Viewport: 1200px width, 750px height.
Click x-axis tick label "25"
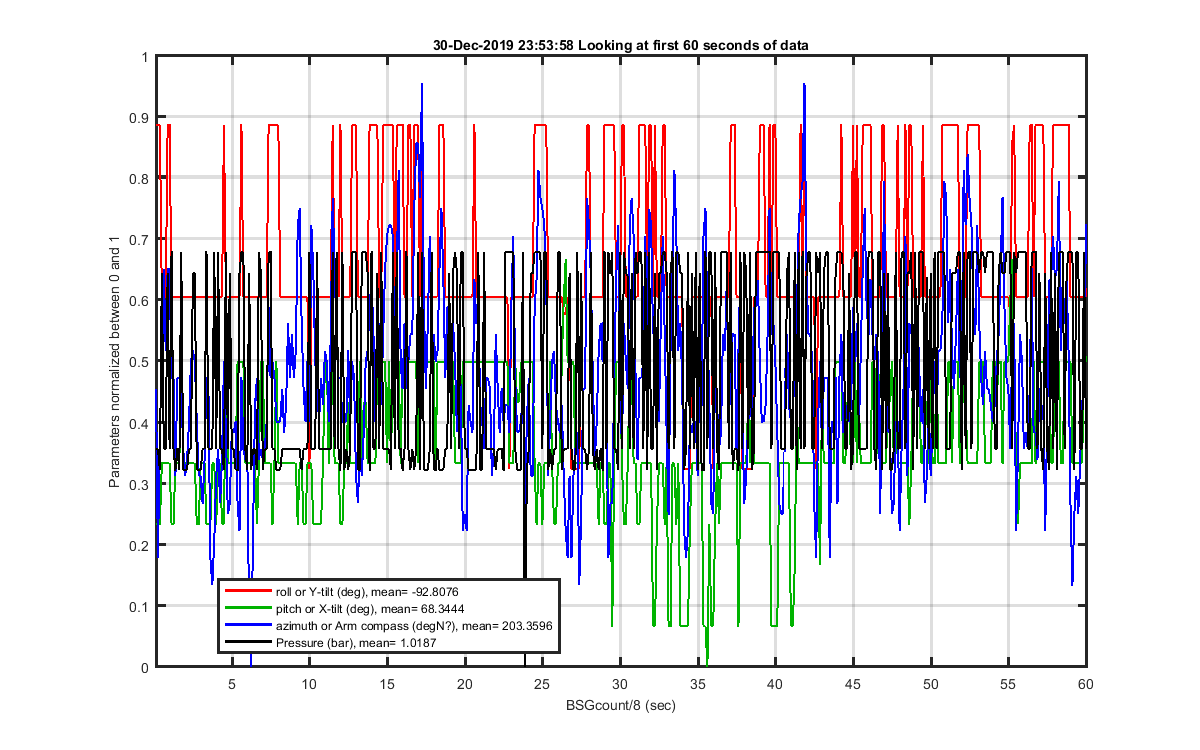tap(542, 684)
